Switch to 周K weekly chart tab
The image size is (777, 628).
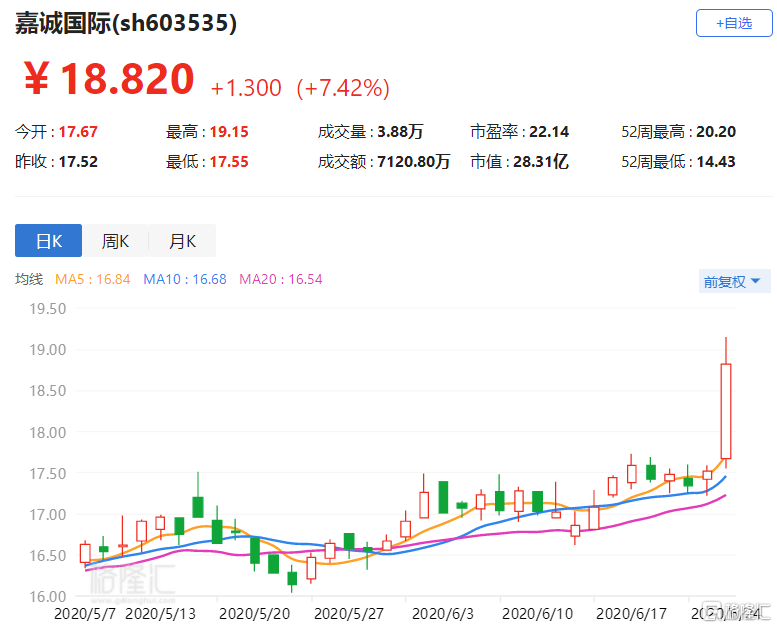115,240
